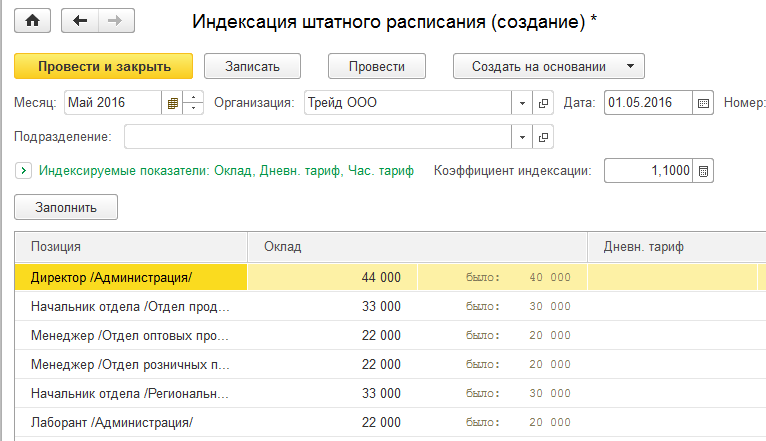
Task: Click Провести и закрыть
Action: pyautogui.click(x=103, y=66)
